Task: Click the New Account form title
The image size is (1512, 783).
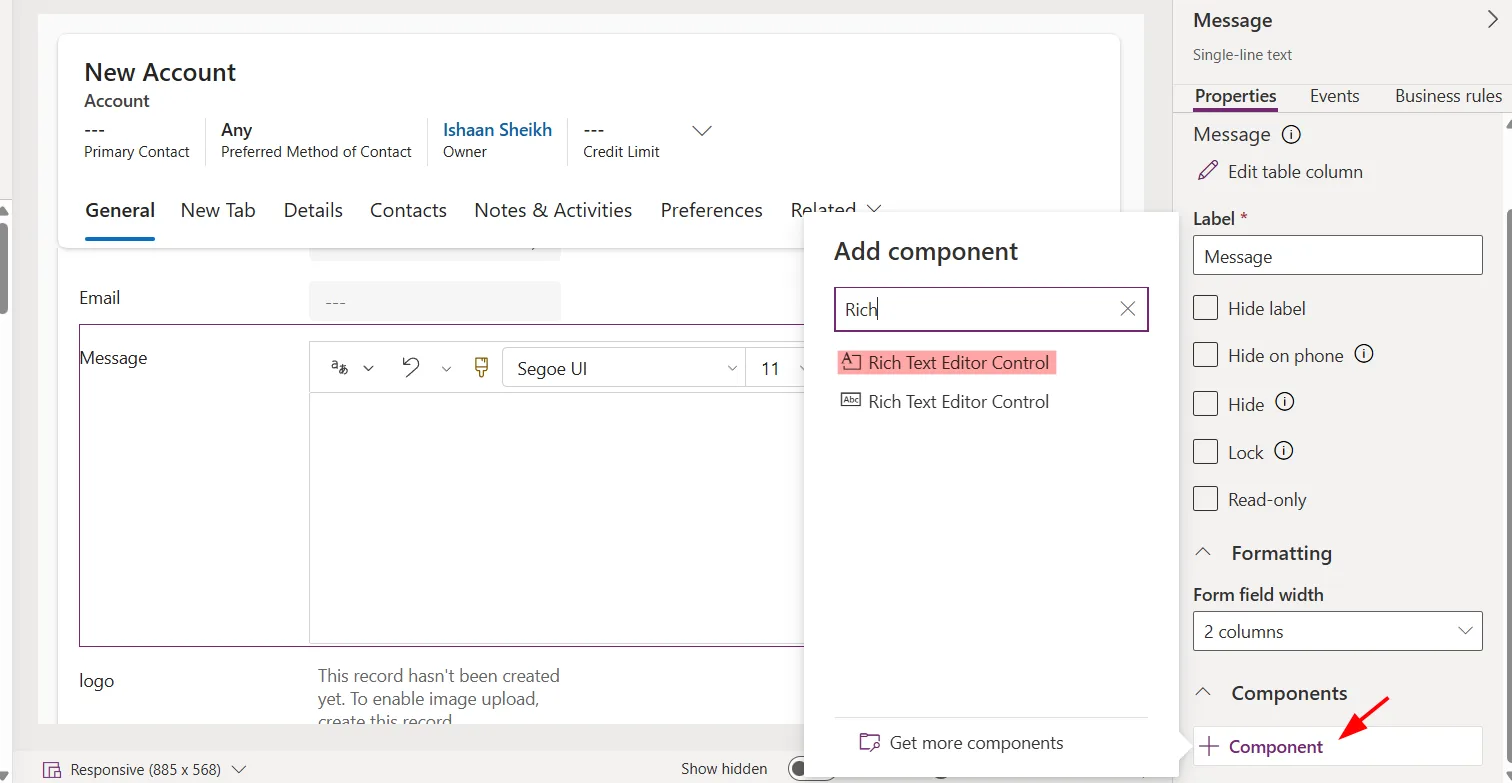Action: [x=160, y=72]
